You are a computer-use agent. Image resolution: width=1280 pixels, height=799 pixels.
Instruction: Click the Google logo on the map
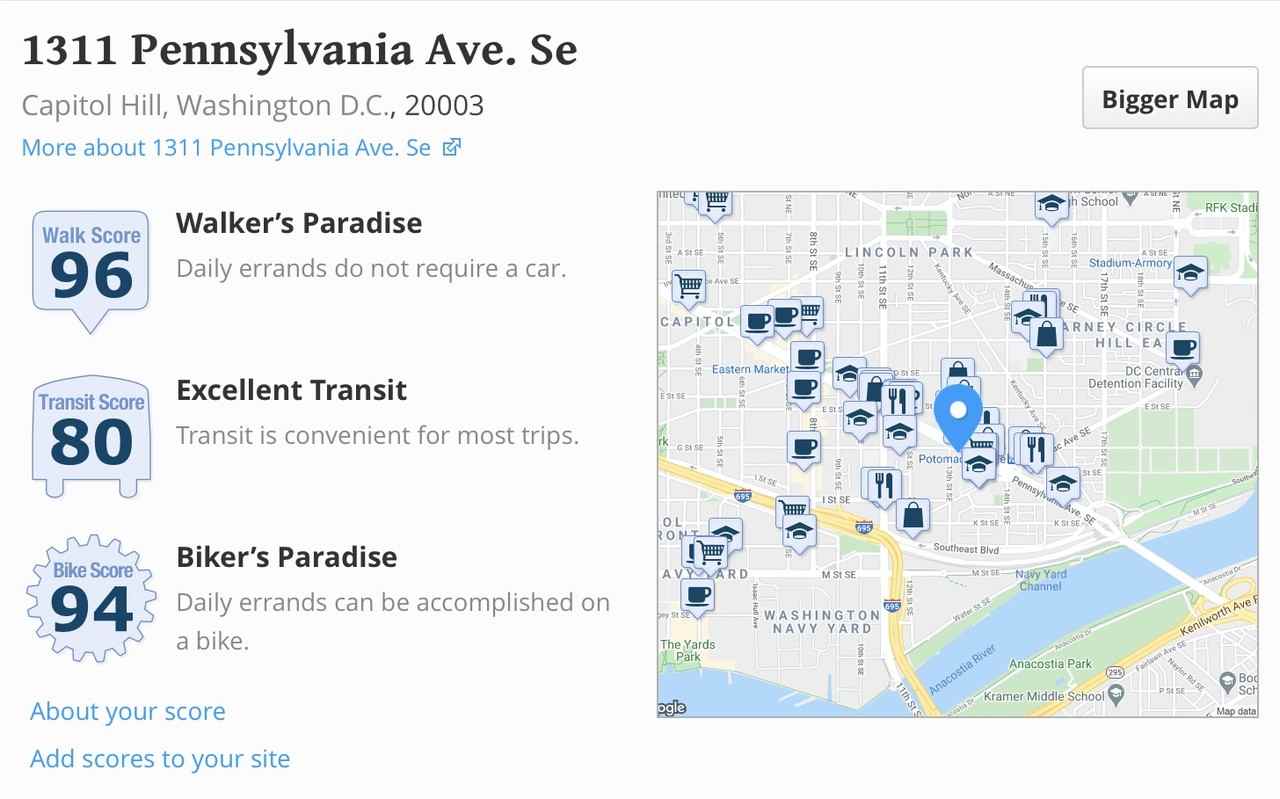pos(671,708)
